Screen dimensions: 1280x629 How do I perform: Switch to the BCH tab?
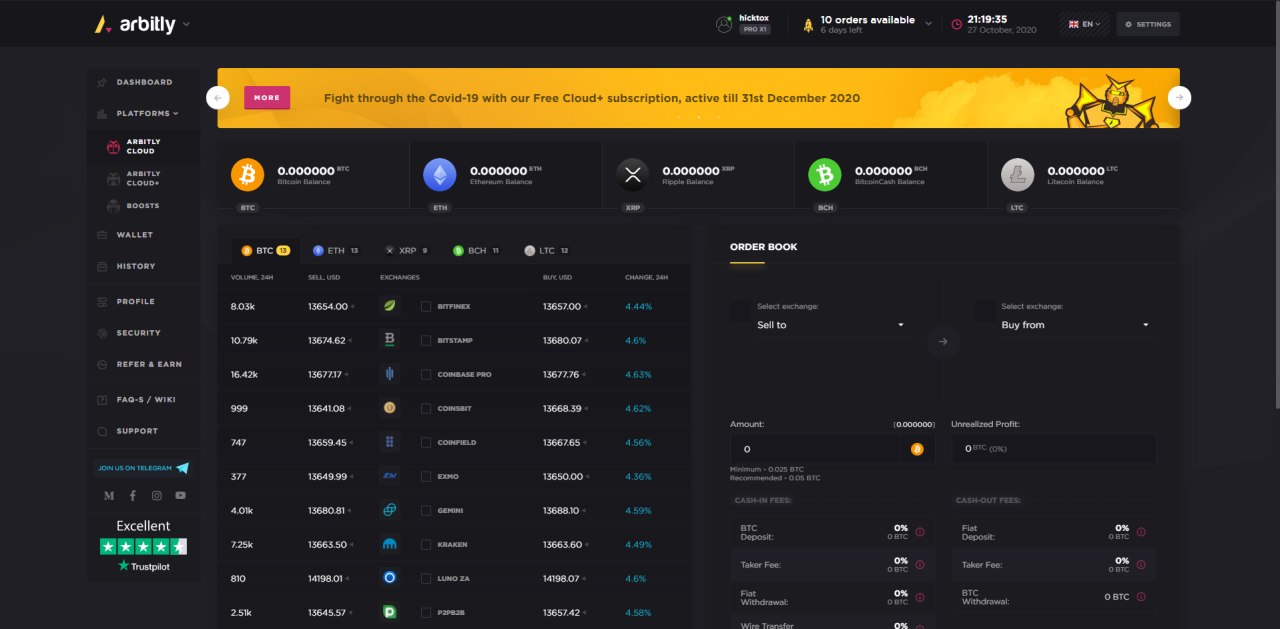(x=475, y=250)
